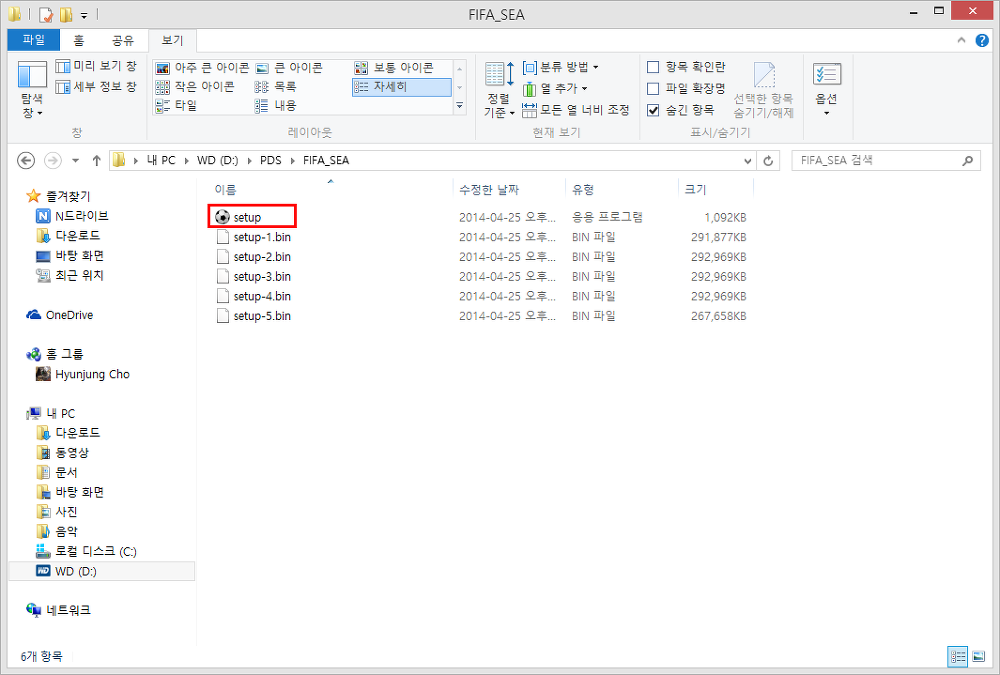Select 자세히 details layout

pos(401,87)
